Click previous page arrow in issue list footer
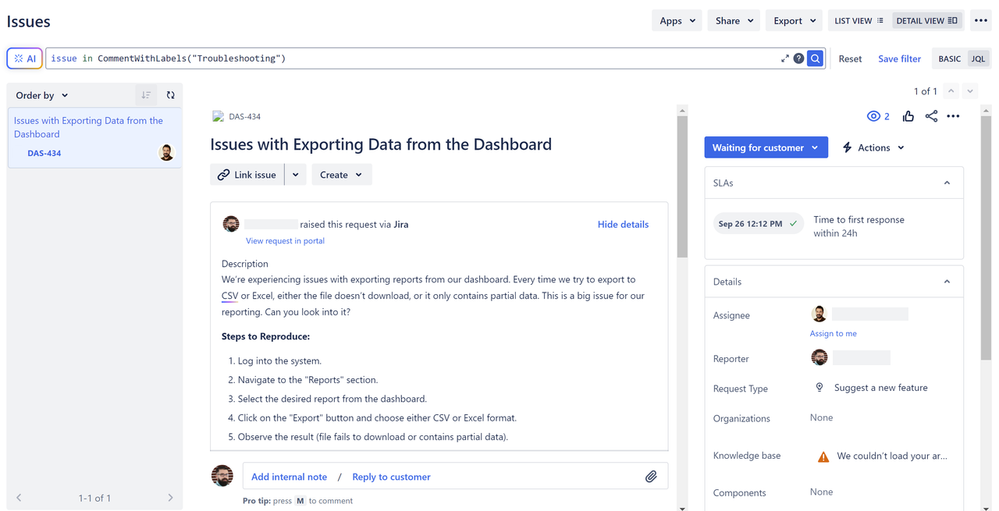Image resolution: width=999 pixels, height=511 pixels. [x=19, y=498]
